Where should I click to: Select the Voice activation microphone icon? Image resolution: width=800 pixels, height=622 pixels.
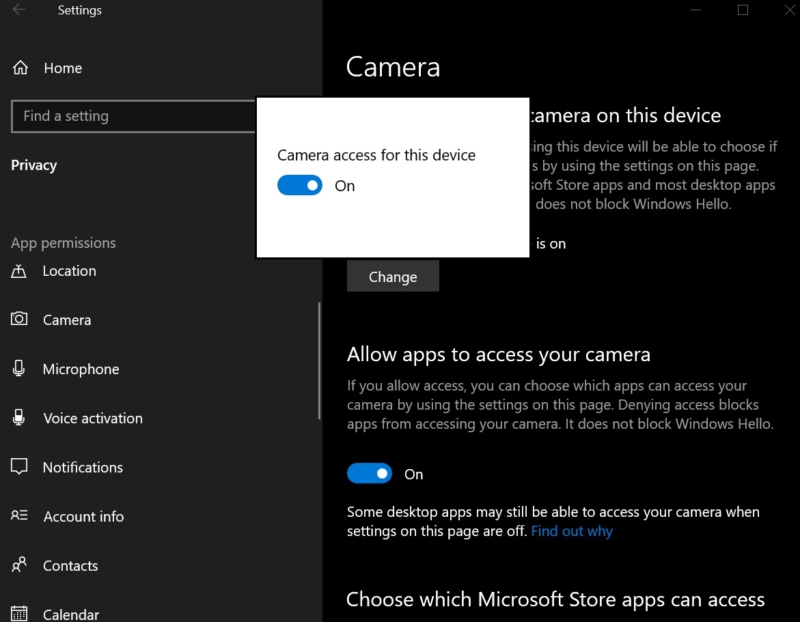pos(18,417)
